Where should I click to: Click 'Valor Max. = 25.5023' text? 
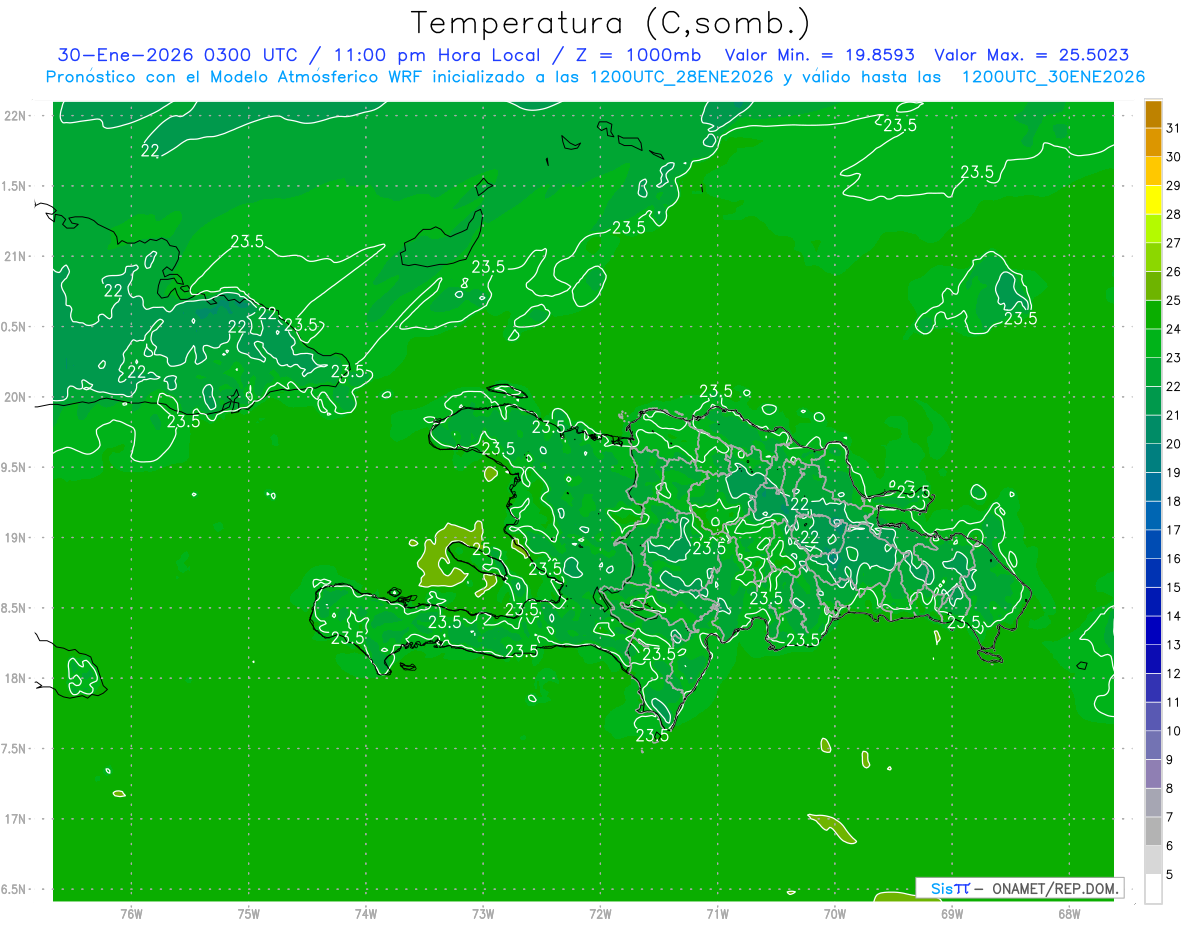(x=1031, y=55)
